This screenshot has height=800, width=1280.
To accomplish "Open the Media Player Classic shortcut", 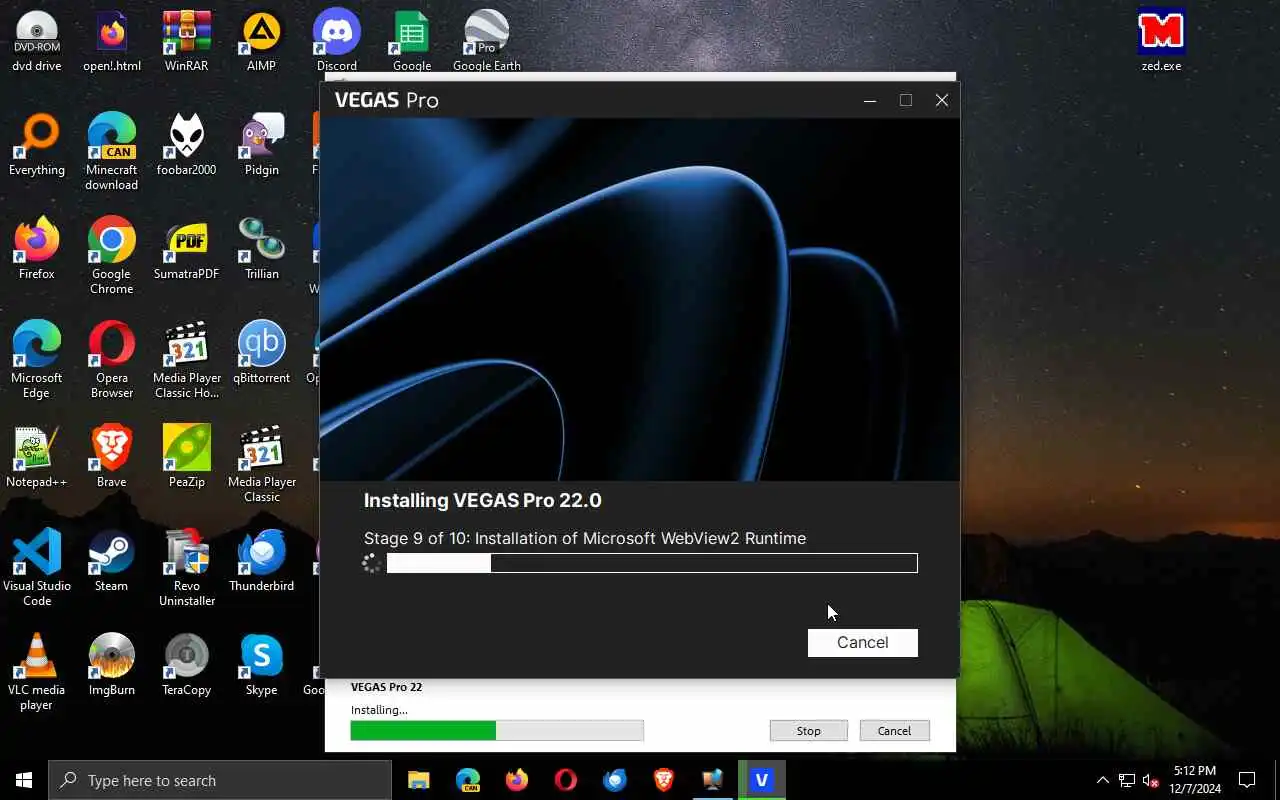I will point(262,464).
